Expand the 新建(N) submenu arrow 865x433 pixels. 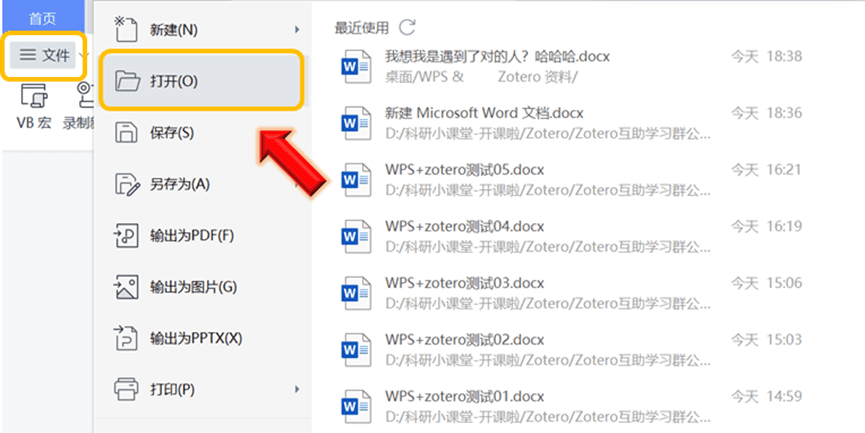(x=297, y=29)
